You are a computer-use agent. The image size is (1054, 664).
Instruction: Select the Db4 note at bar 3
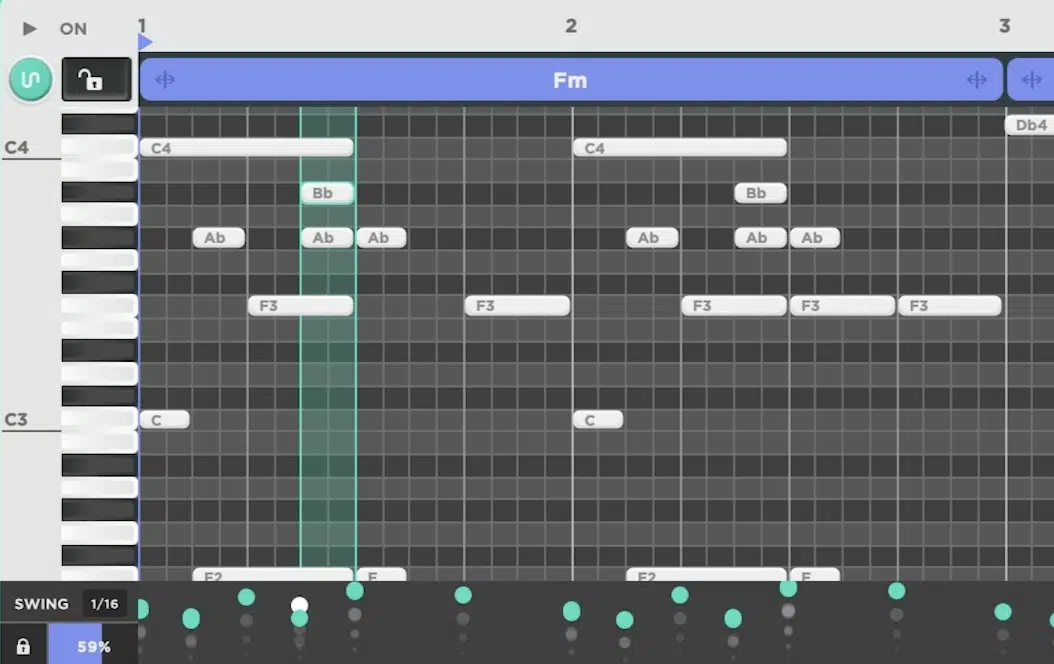click(x=1029, y=125)
